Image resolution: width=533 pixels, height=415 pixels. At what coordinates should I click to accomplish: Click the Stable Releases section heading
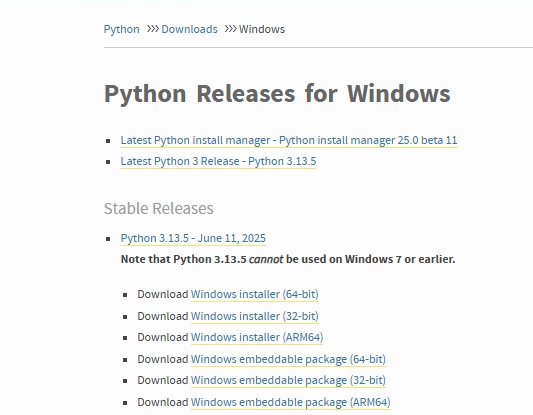coord(158,208)
